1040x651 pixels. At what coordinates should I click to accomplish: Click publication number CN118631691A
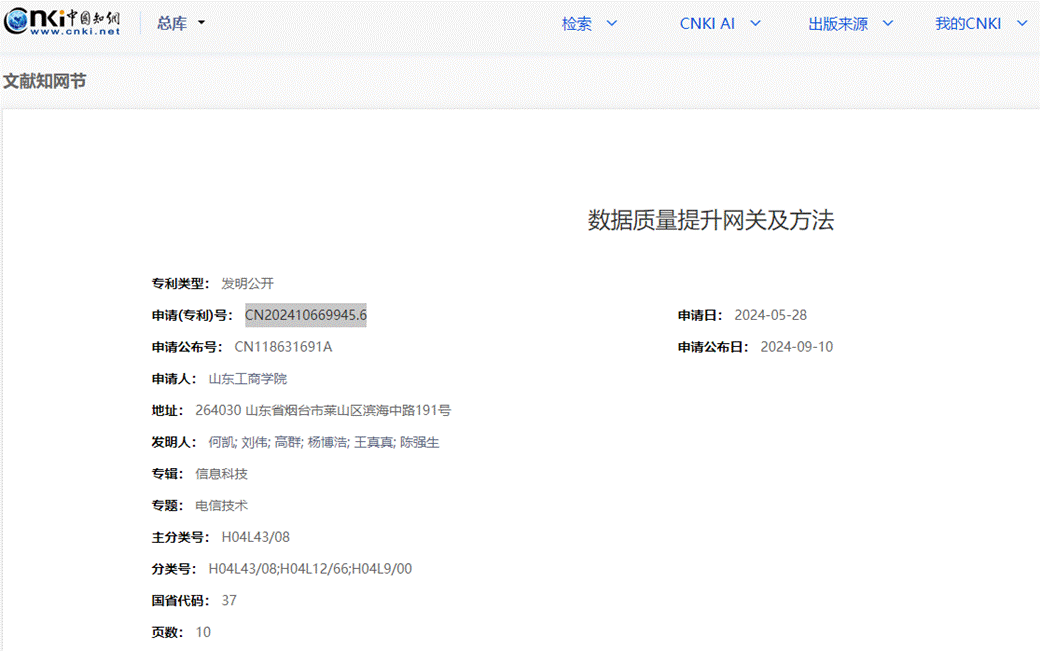click(x=283, y=347)
